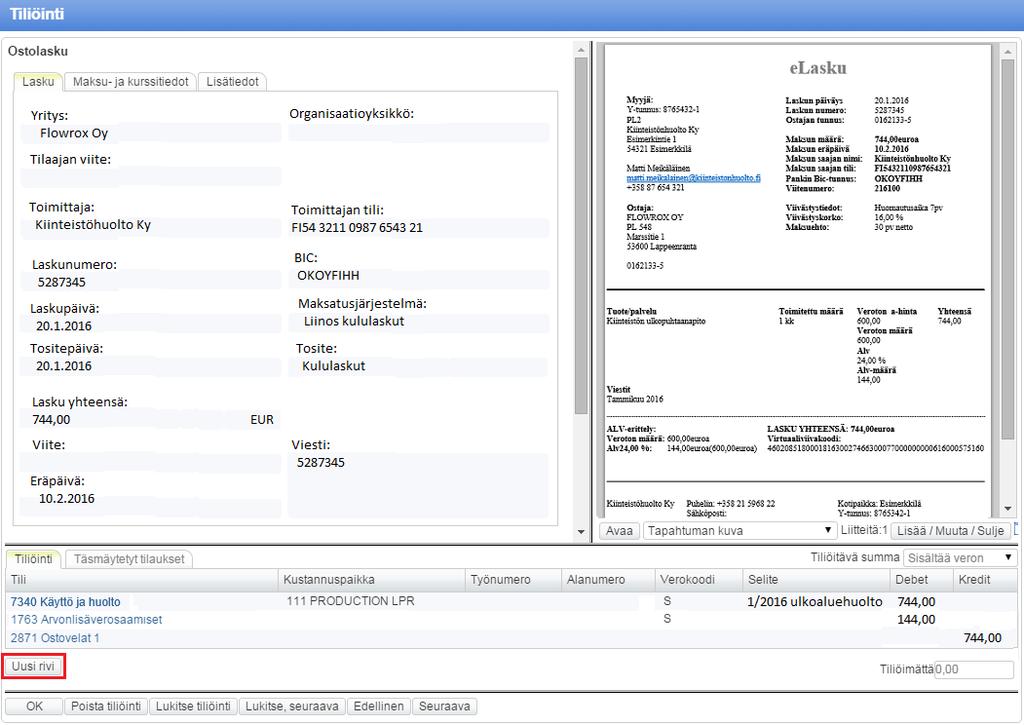Select the Tiliöinti tab
1024x725 pixels.
tap(33, 559)
